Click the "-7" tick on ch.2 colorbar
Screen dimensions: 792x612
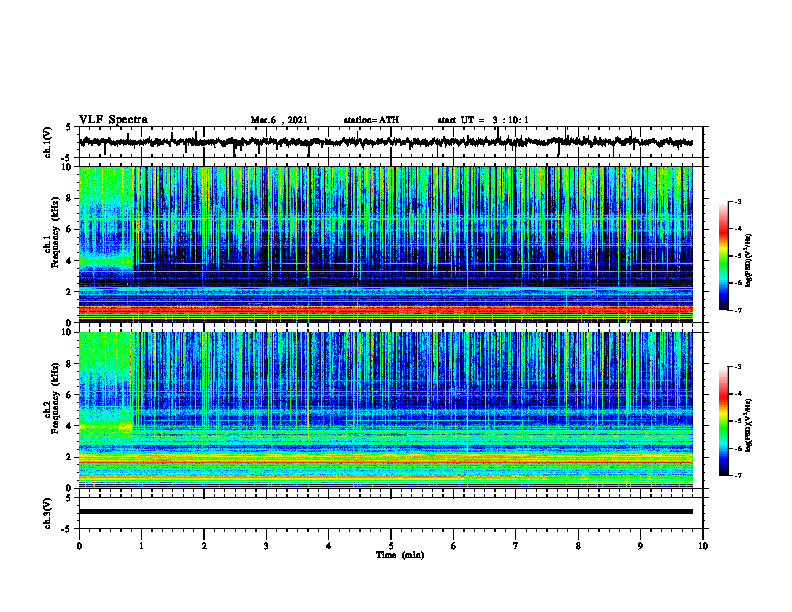click(737, 476)
